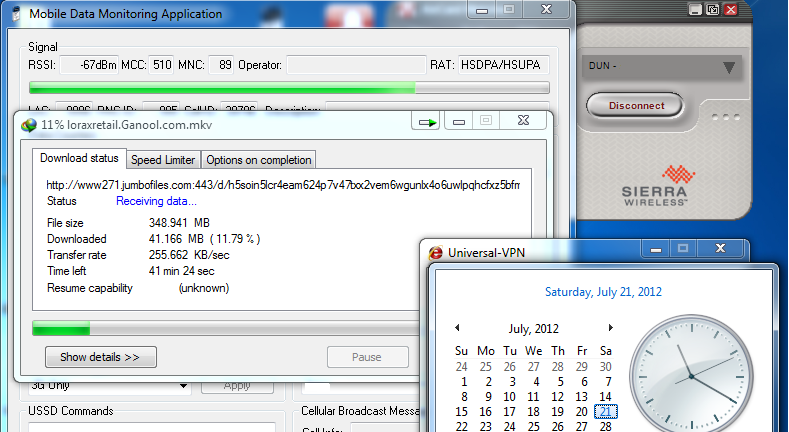Select July 1 in the calendar
This screenshot has height=432, width=789.
click(464, 382)
